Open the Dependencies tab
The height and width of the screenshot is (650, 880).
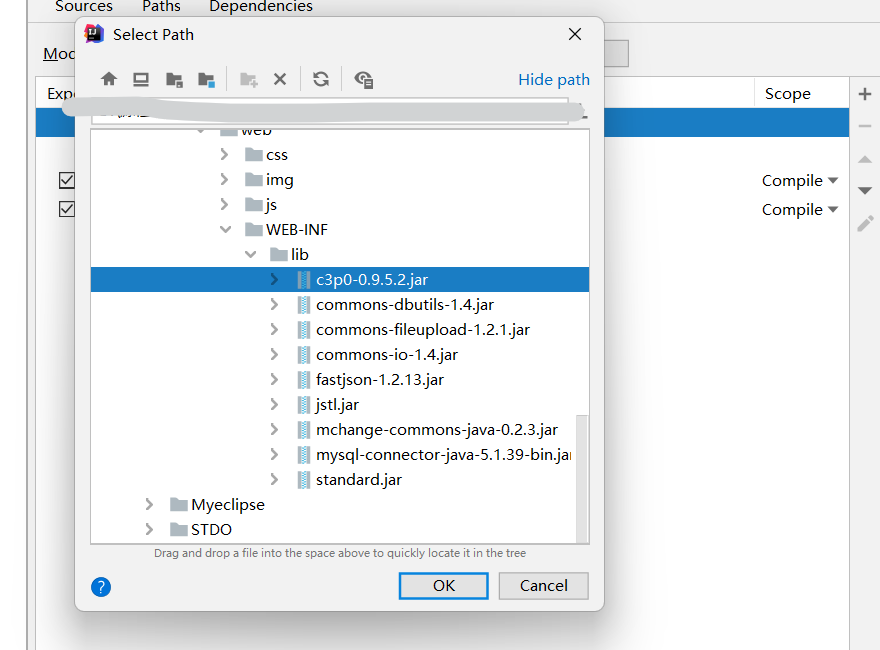pos(260,7)
